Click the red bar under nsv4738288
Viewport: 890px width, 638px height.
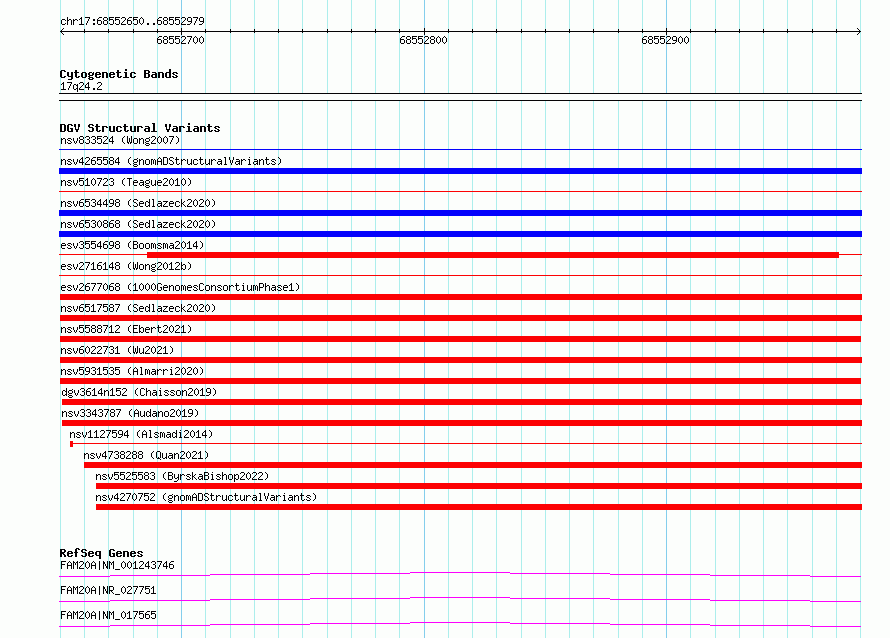473,465
